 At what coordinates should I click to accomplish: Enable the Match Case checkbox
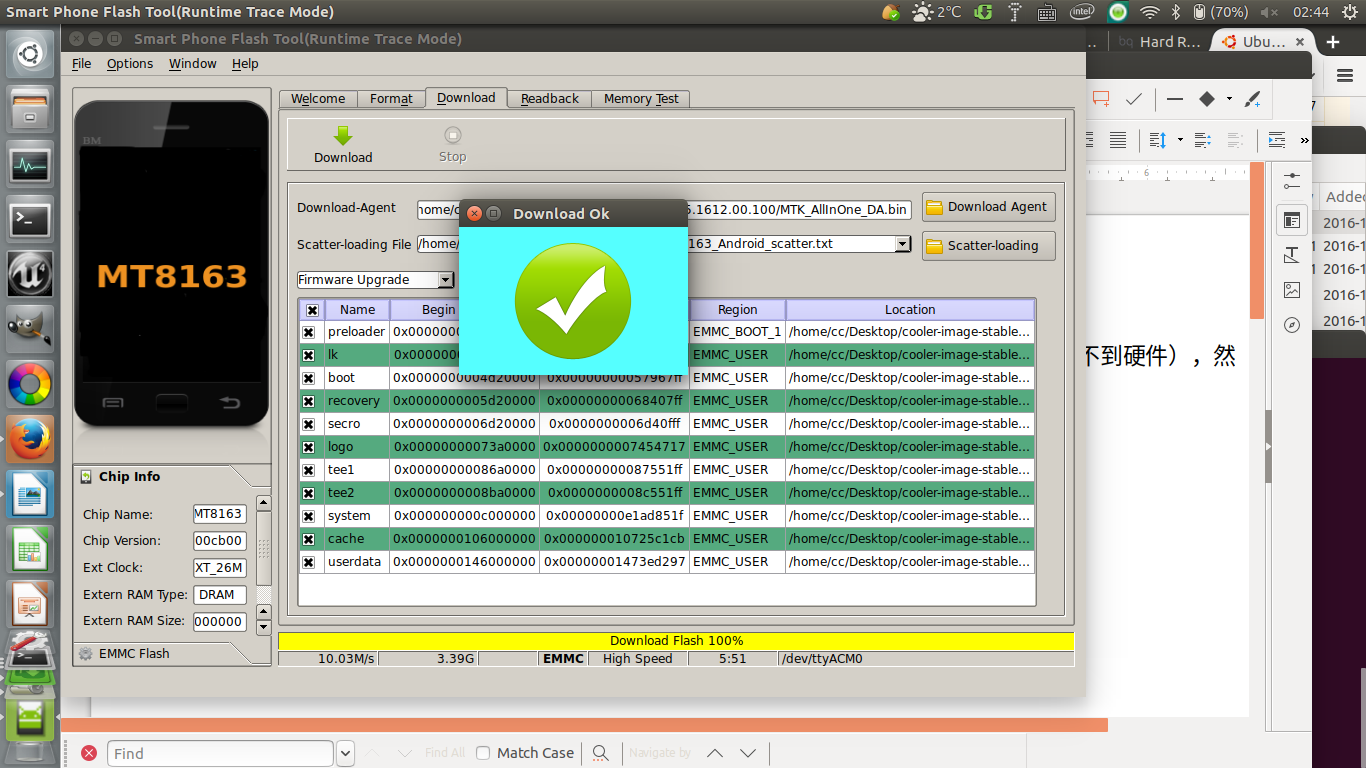click(483, 753)
